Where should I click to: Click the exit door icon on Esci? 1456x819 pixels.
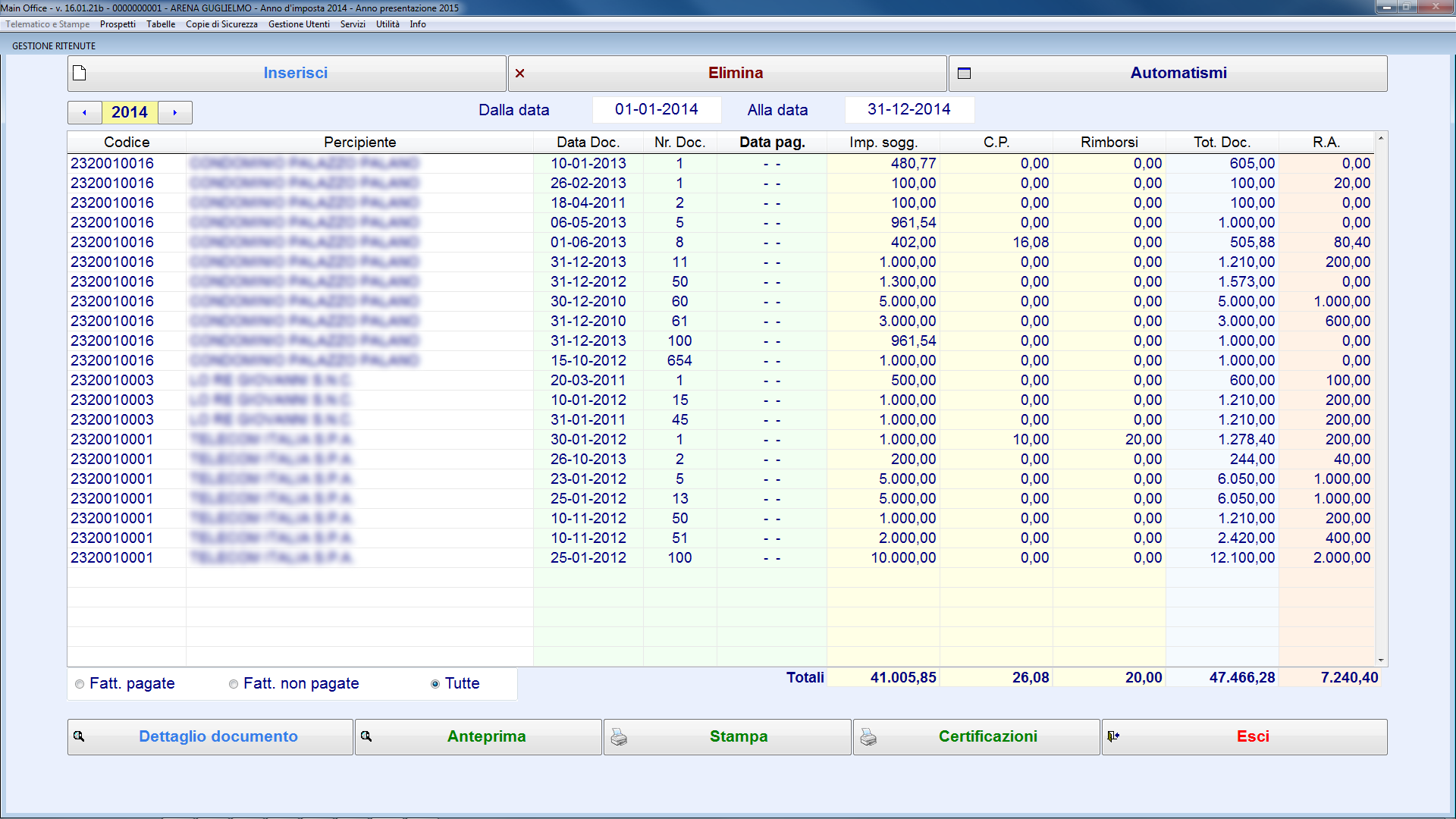[1113, 736]
